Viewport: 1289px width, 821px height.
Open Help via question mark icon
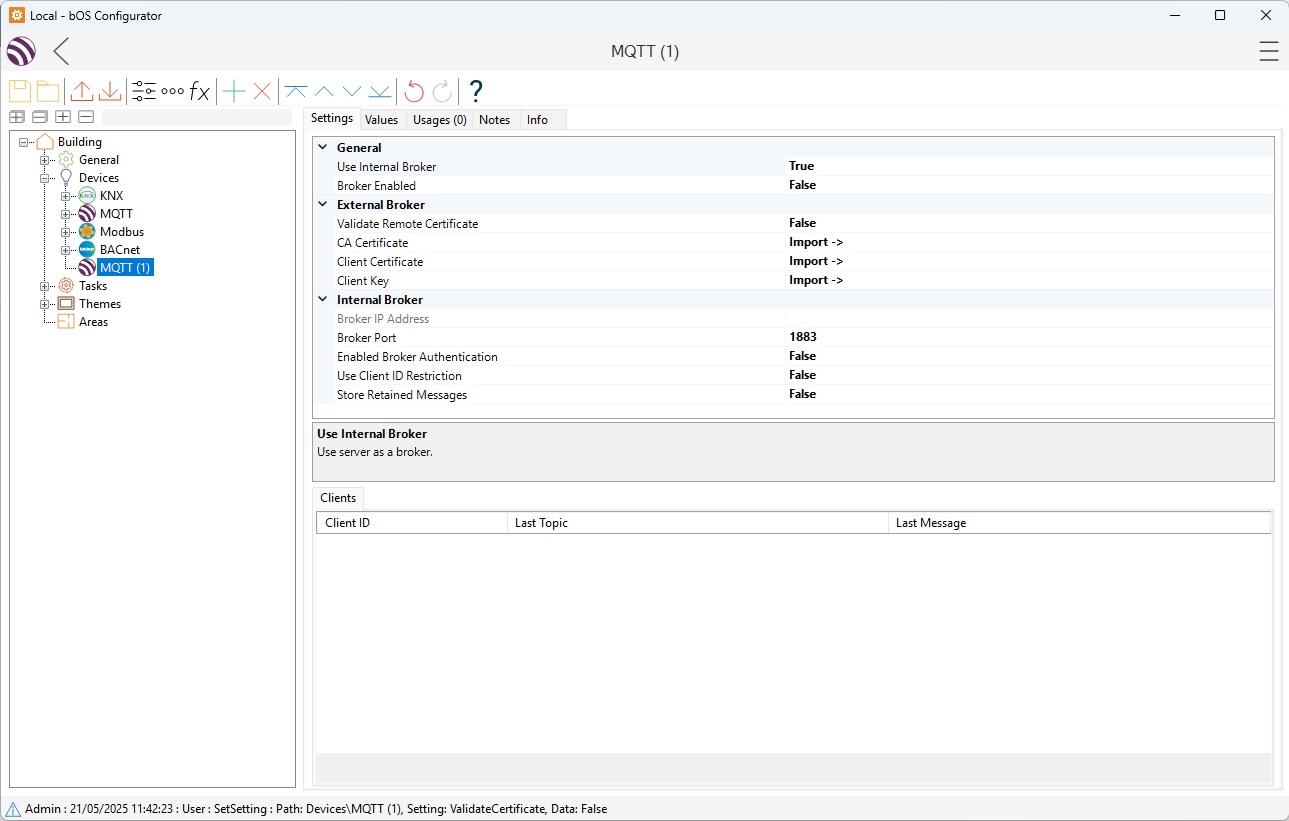click(x=476, y=91)
